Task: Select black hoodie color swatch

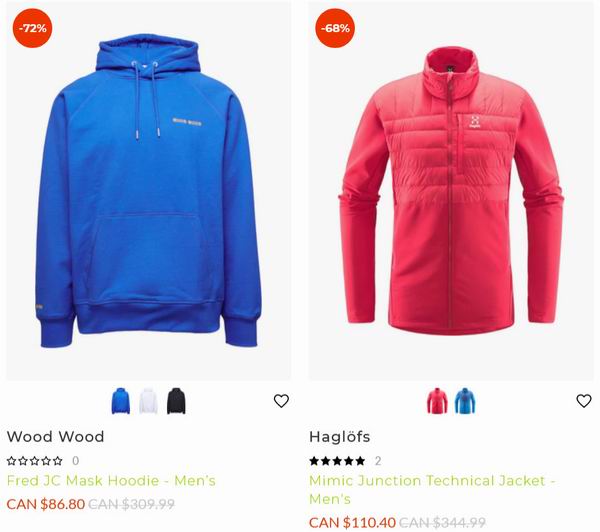Action: coord(176,401)
